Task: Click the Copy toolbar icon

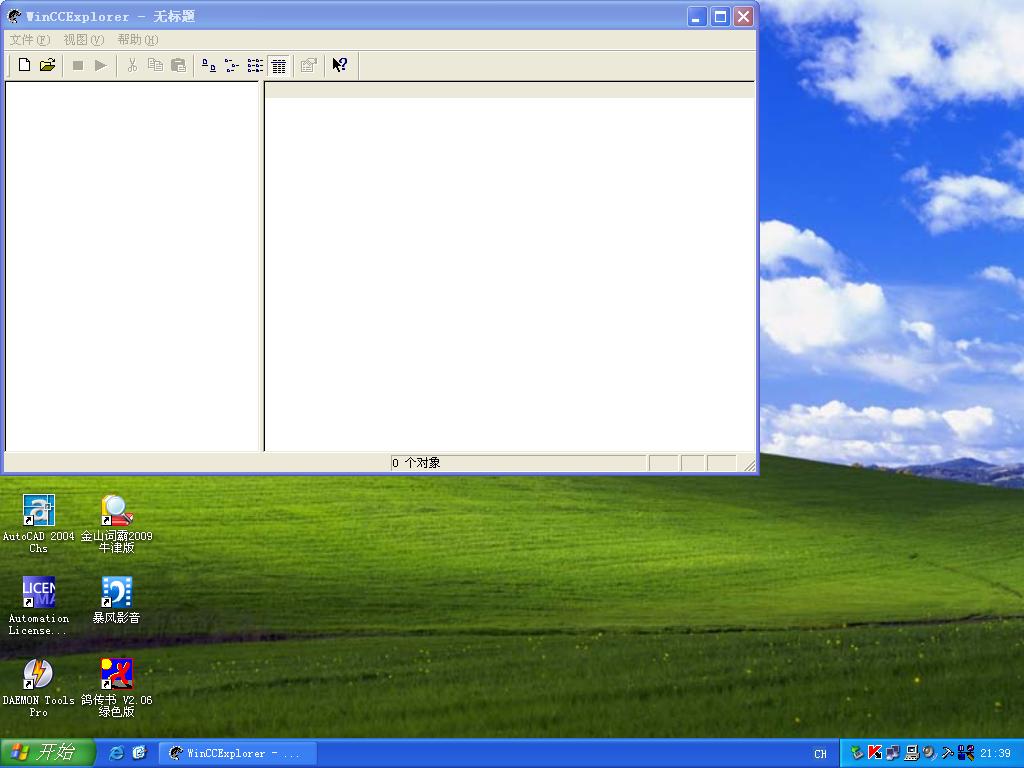Action: point(155,65)
